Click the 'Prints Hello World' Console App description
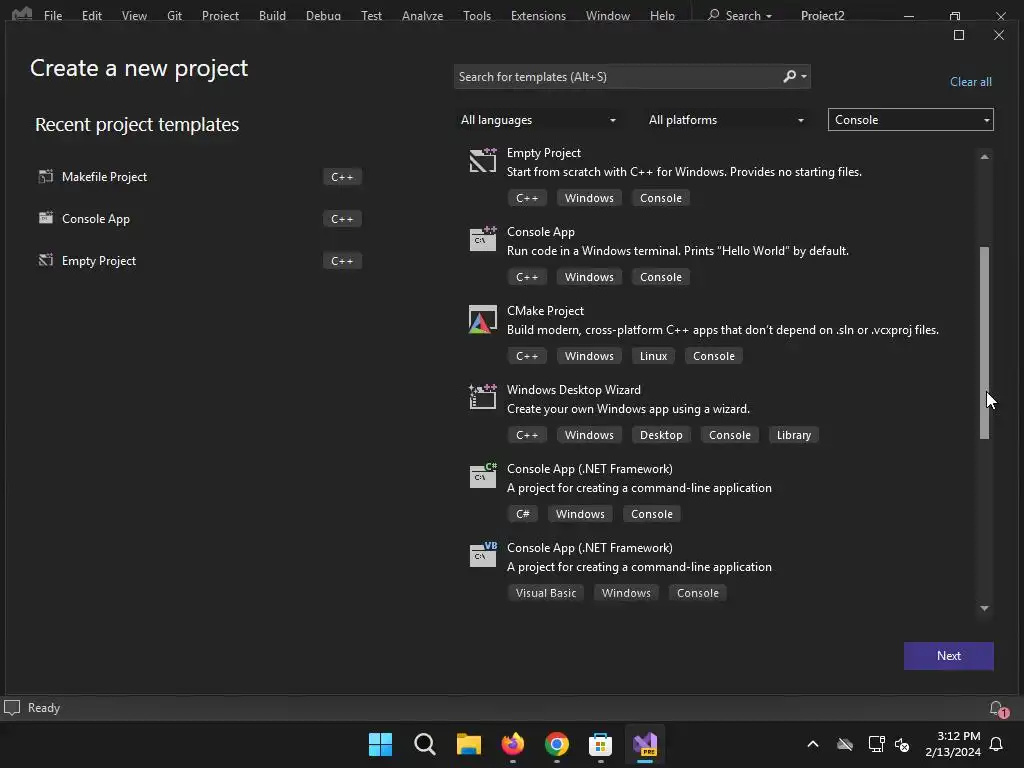This screenshot has width=1024, height=768. (x=678, y=251)
